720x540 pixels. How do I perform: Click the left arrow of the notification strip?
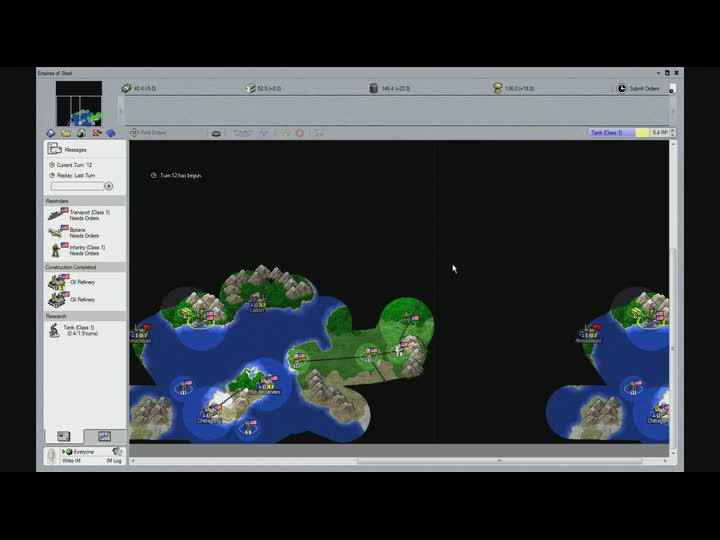coord(122,111)
